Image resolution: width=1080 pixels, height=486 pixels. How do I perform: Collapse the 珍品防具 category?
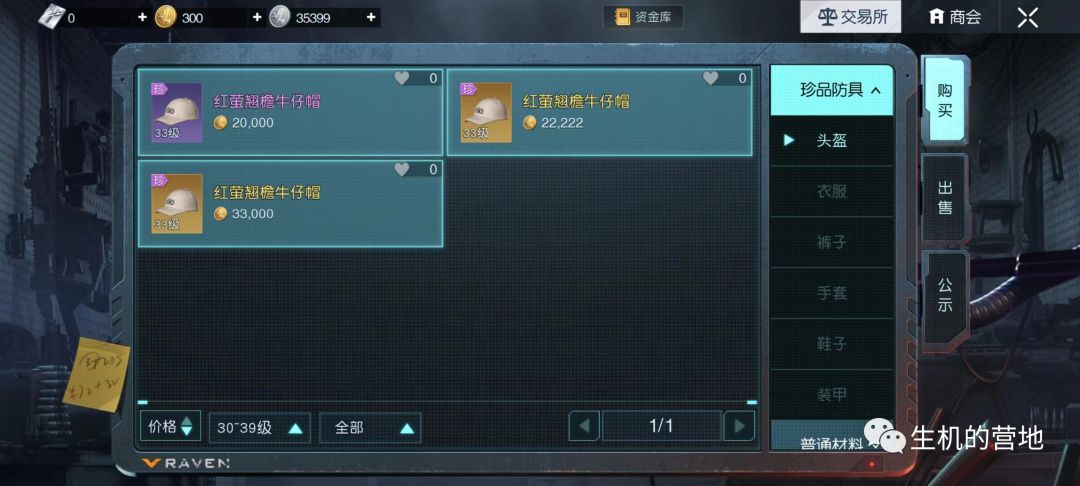point(831,90)
